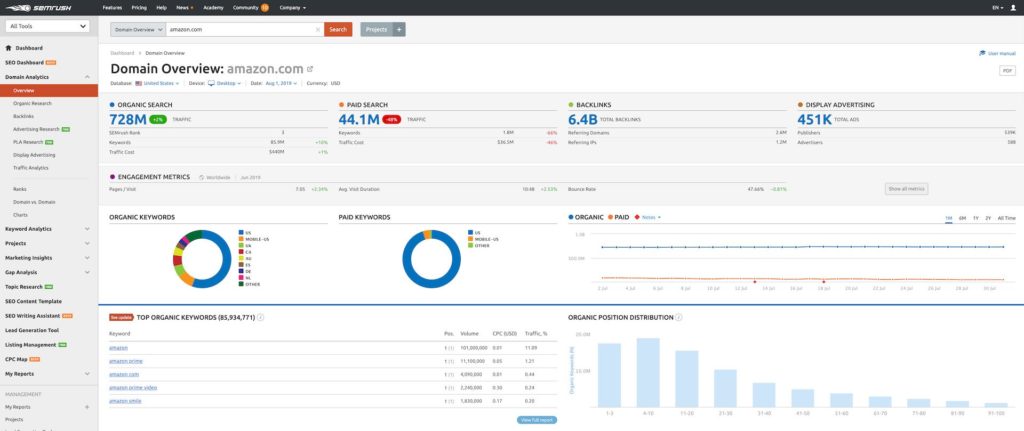Open the Help menu item
Screen dimensions: 1024x431
tap(161, 8)
